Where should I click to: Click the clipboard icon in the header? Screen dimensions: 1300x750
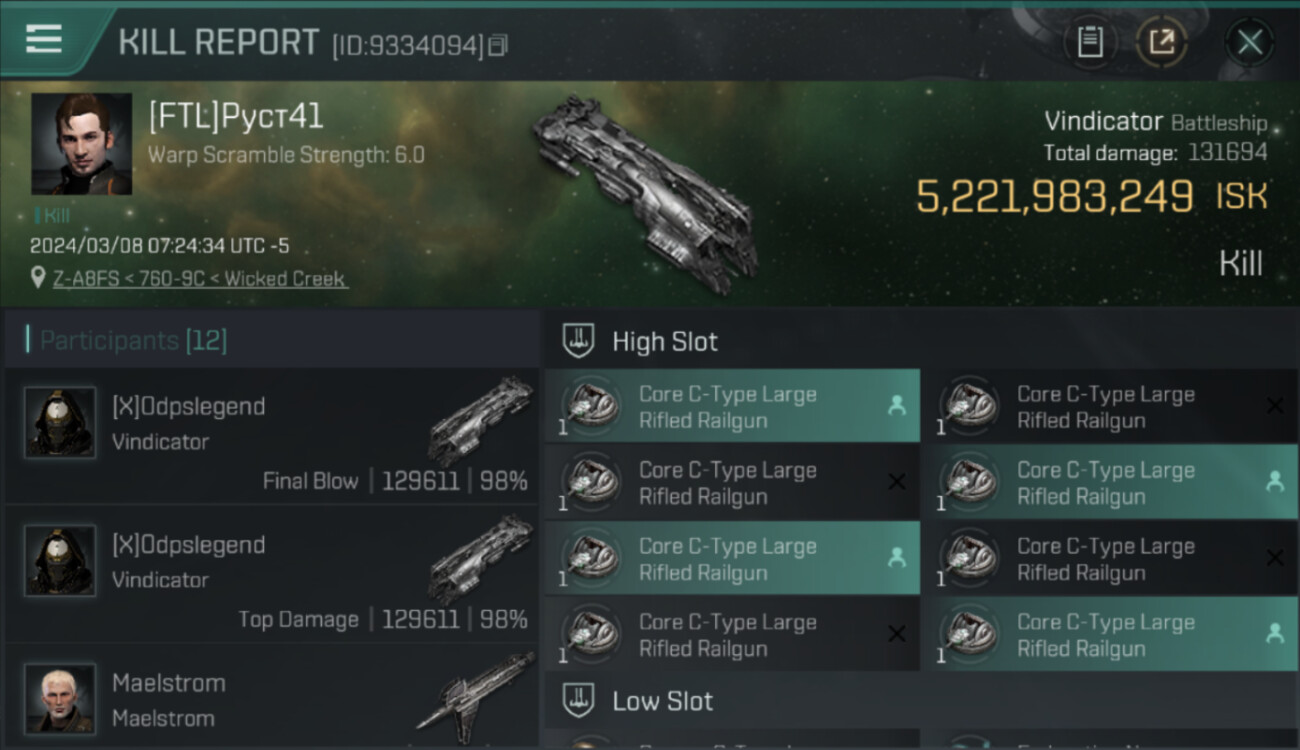tap(1090, 42)
